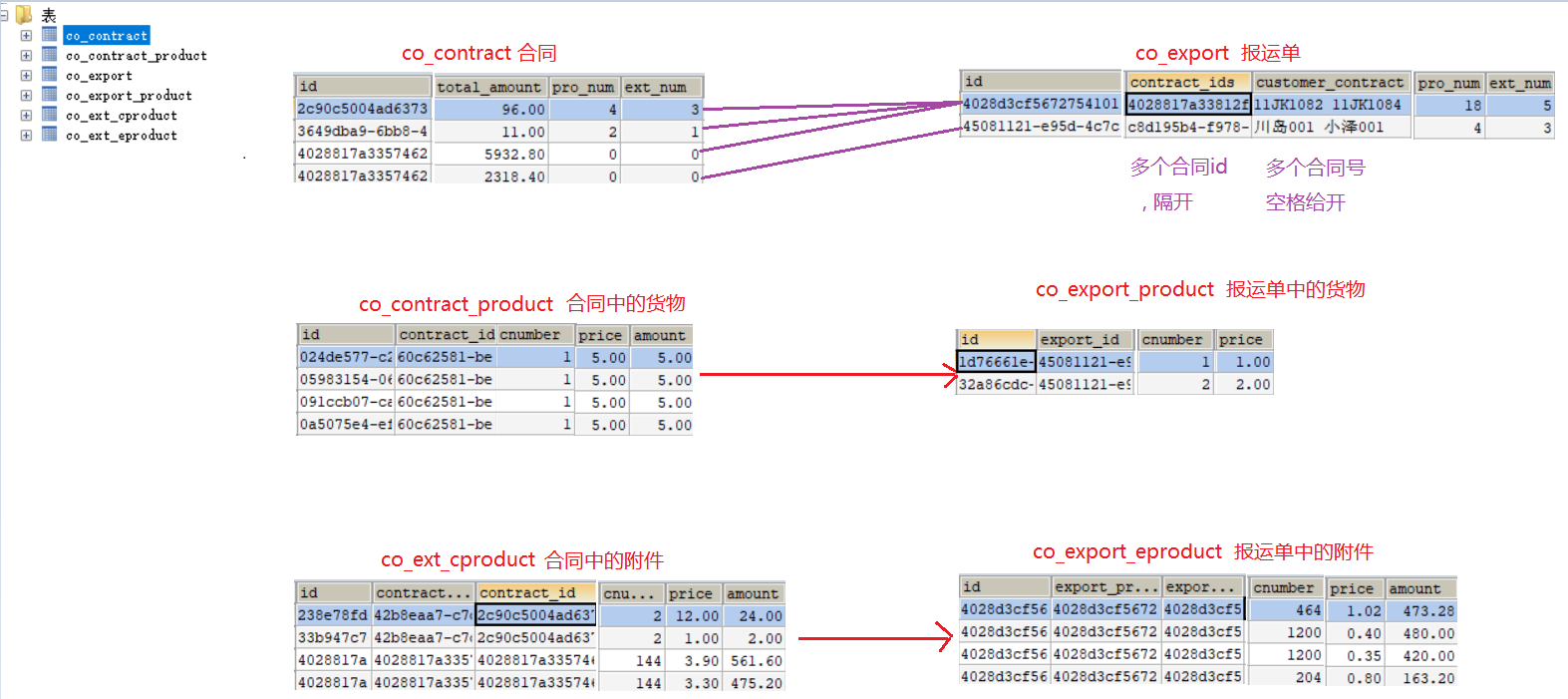Click the export_id column header in co_export_product
The width and height of the screenshot is (1568, 699).
(1086, 339)
